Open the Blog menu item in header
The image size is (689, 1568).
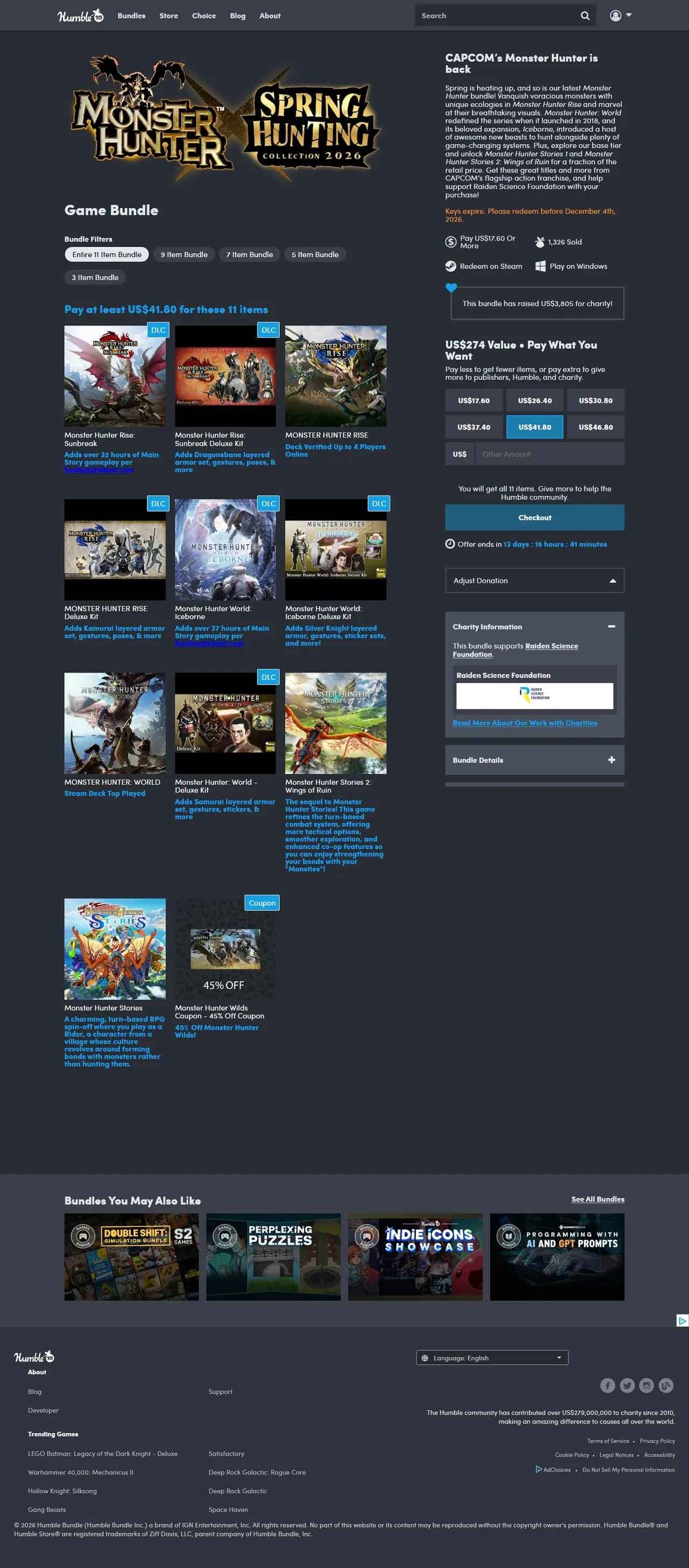(x=237, y=16)
